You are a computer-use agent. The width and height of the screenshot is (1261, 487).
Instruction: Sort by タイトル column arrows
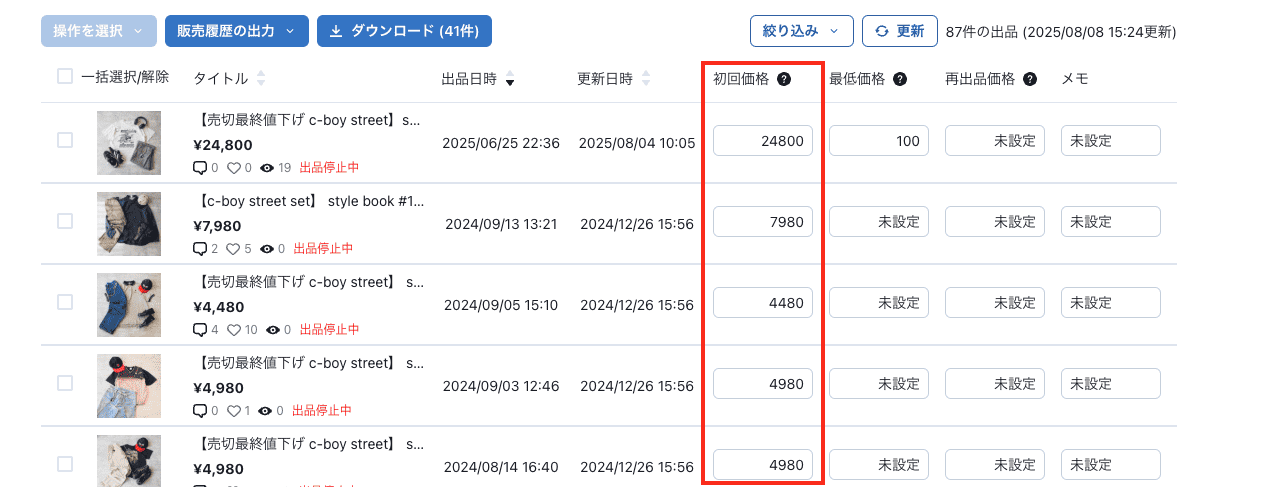pos(261,79)
